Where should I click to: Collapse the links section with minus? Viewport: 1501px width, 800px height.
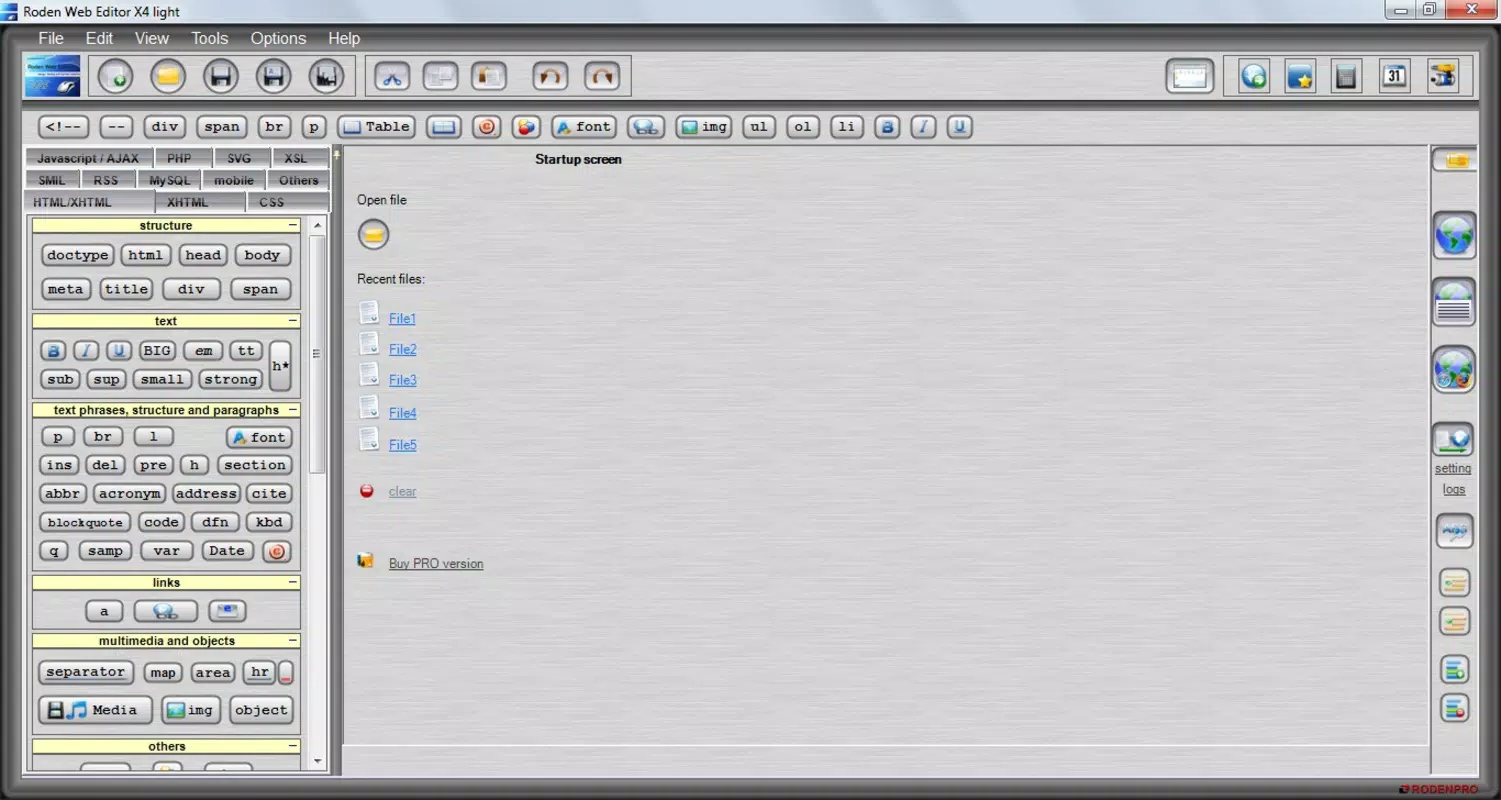[292, 582]
